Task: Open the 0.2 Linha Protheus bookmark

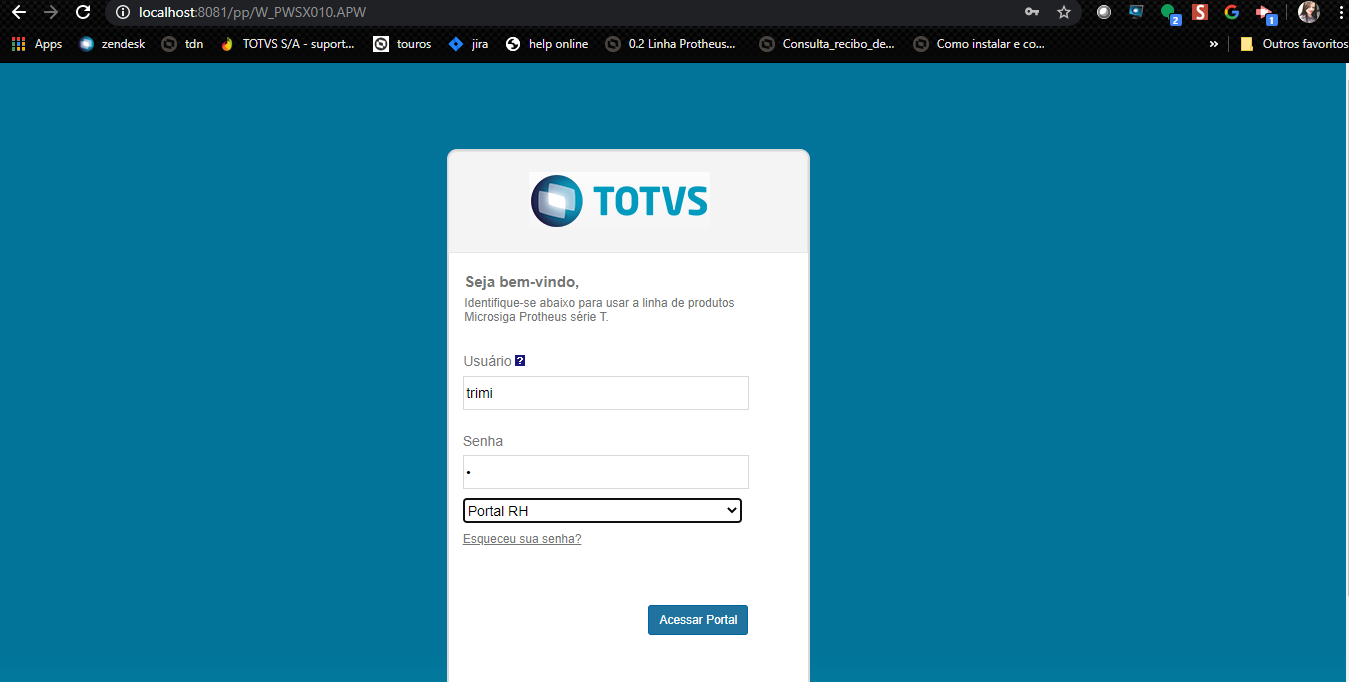Action: coord(671,44)
